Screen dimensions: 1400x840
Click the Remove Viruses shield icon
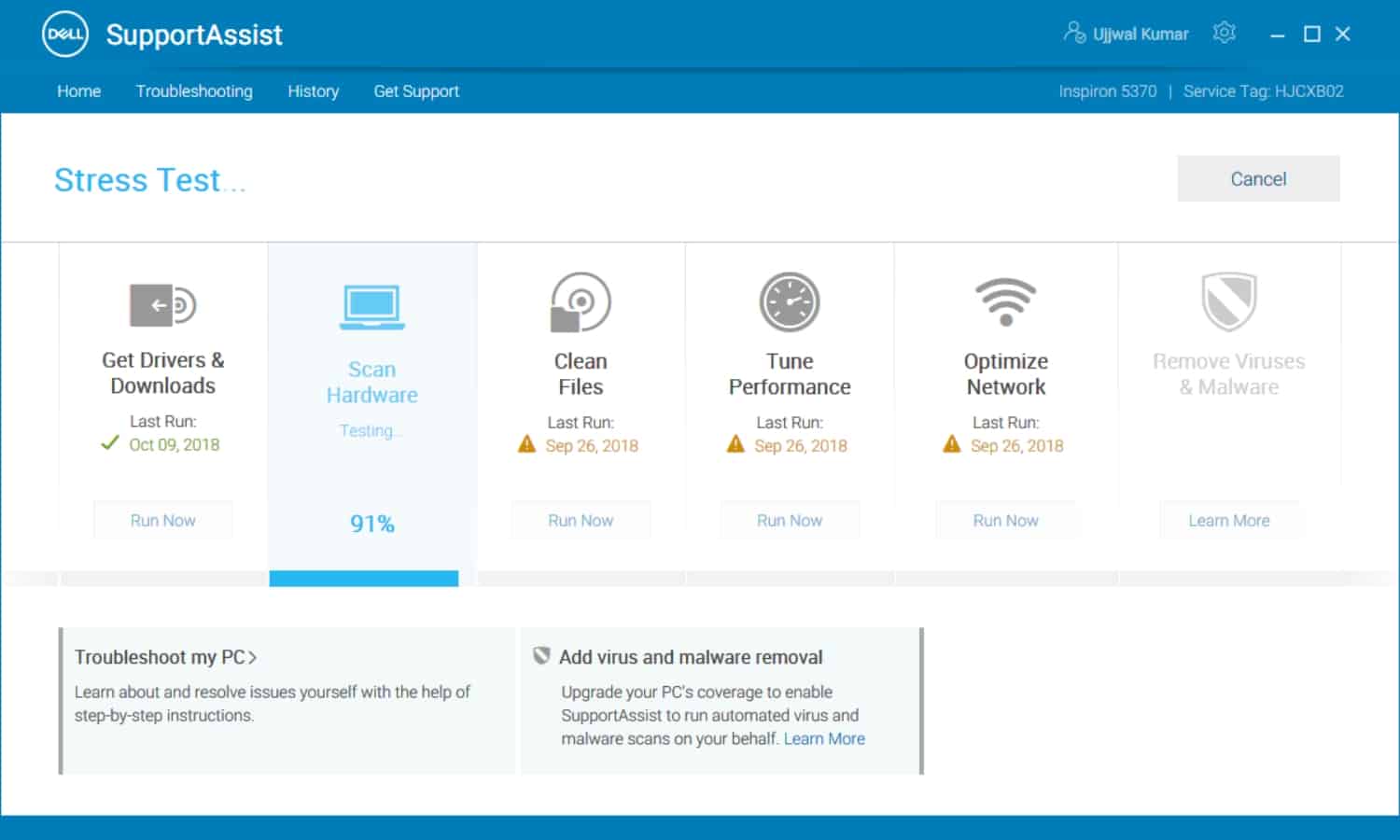(1228, 301)
